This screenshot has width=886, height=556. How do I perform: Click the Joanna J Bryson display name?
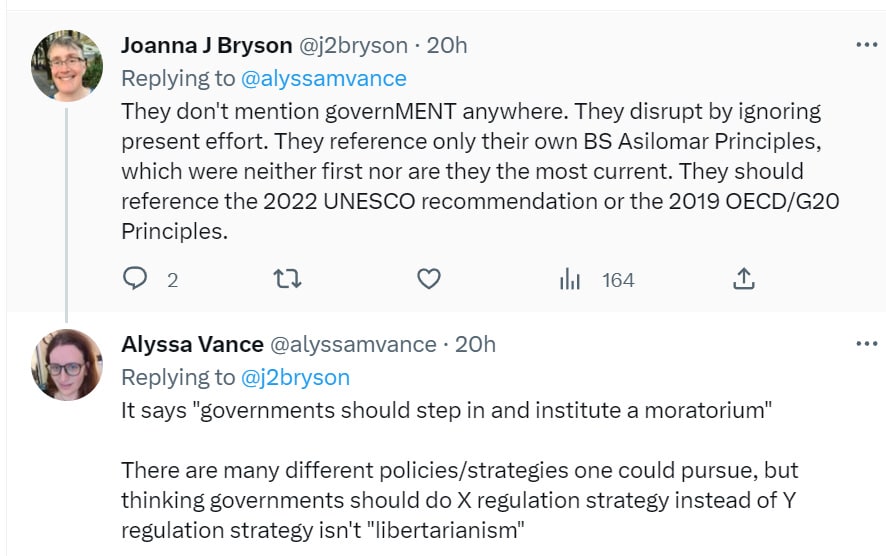[206, 45]
